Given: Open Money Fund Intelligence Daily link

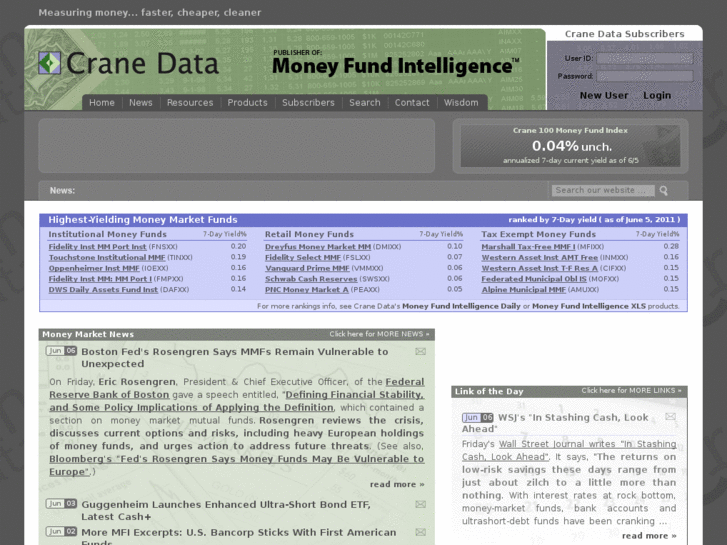Looking at the screenshot, I should pos(461,306).
